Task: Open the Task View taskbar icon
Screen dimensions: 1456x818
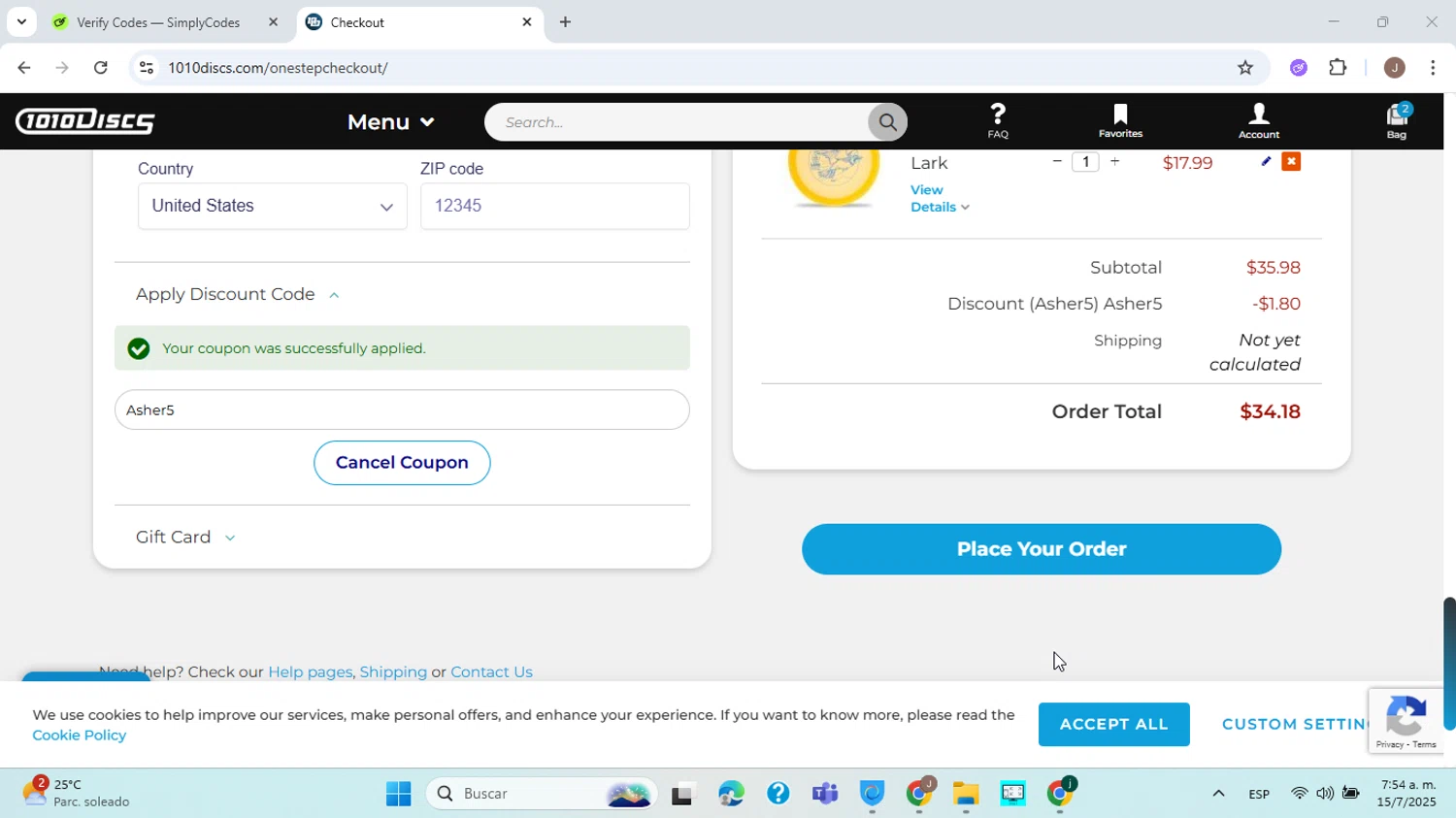Action: click(x=683, y=794)
